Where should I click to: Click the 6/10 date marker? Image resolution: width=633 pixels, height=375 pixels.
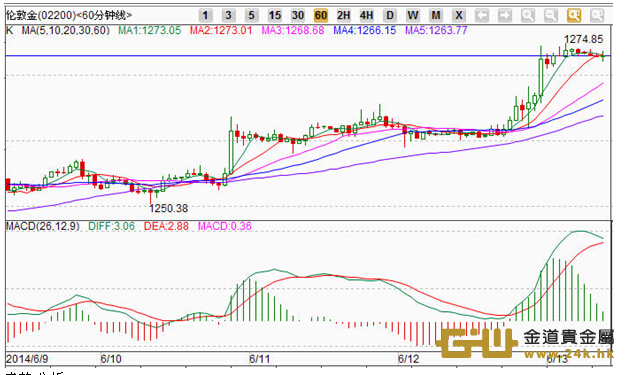click(111, 358)
